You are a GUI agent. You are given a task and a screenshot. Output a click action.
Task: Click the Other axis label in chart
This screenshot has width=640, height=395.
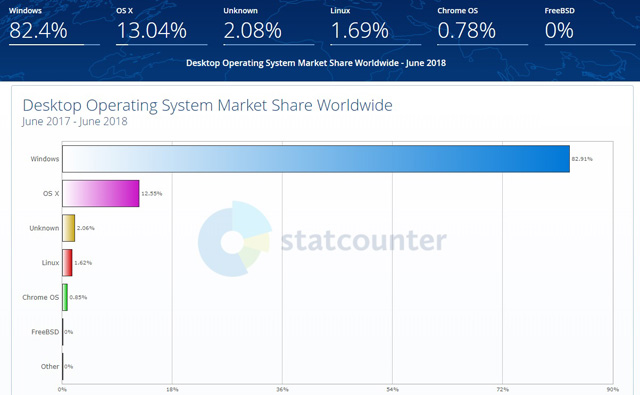point(50,366)
